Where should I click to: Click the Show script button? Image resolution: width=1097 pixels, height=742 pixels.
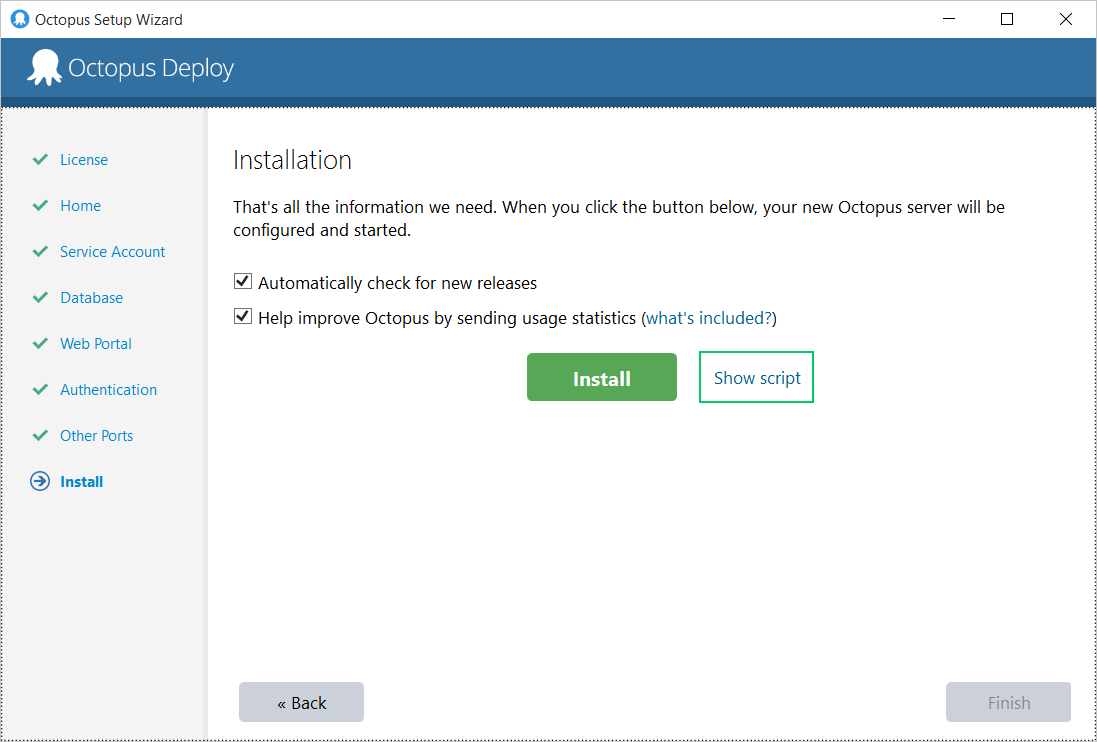tap(756, 378)
